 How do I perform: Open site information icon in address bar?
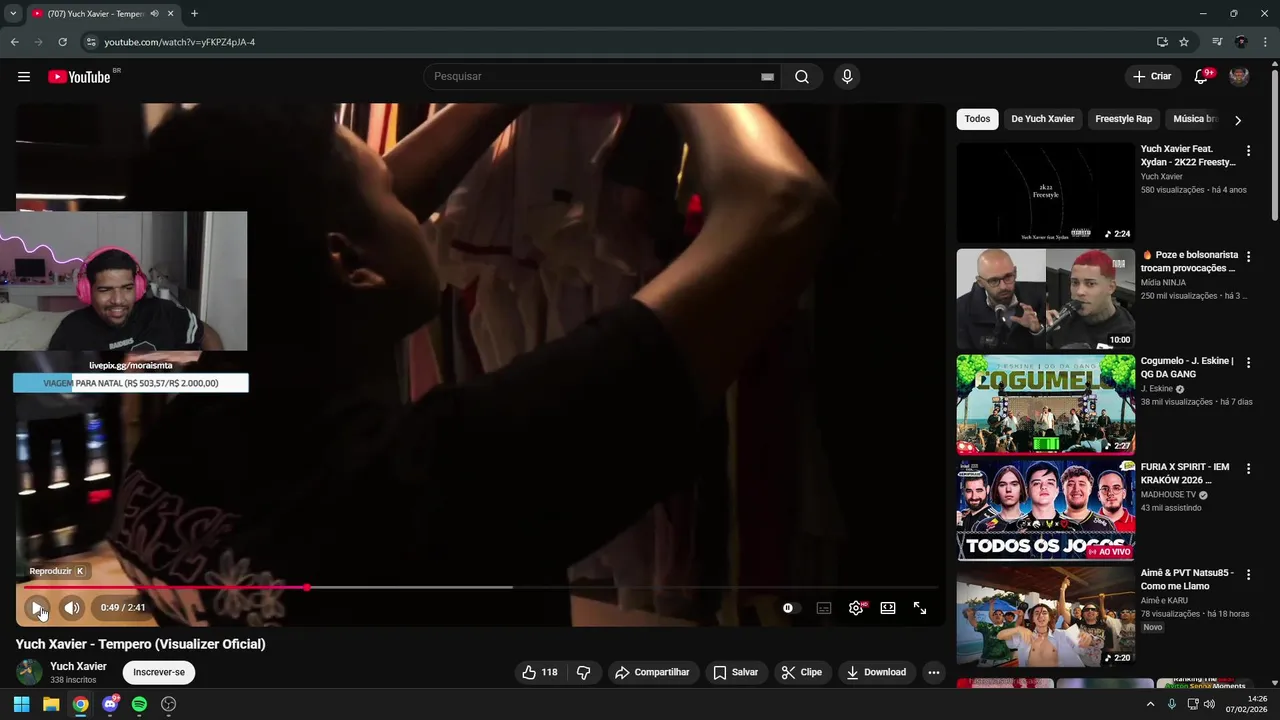click(x=90, y=42)
